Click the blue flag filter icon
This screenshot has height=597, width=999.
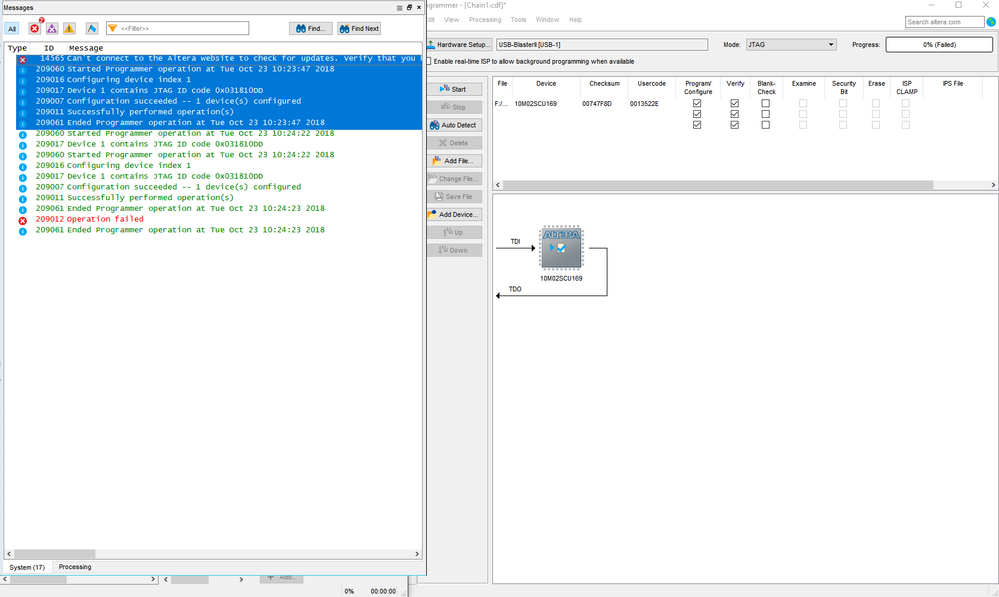coord(92,28)
